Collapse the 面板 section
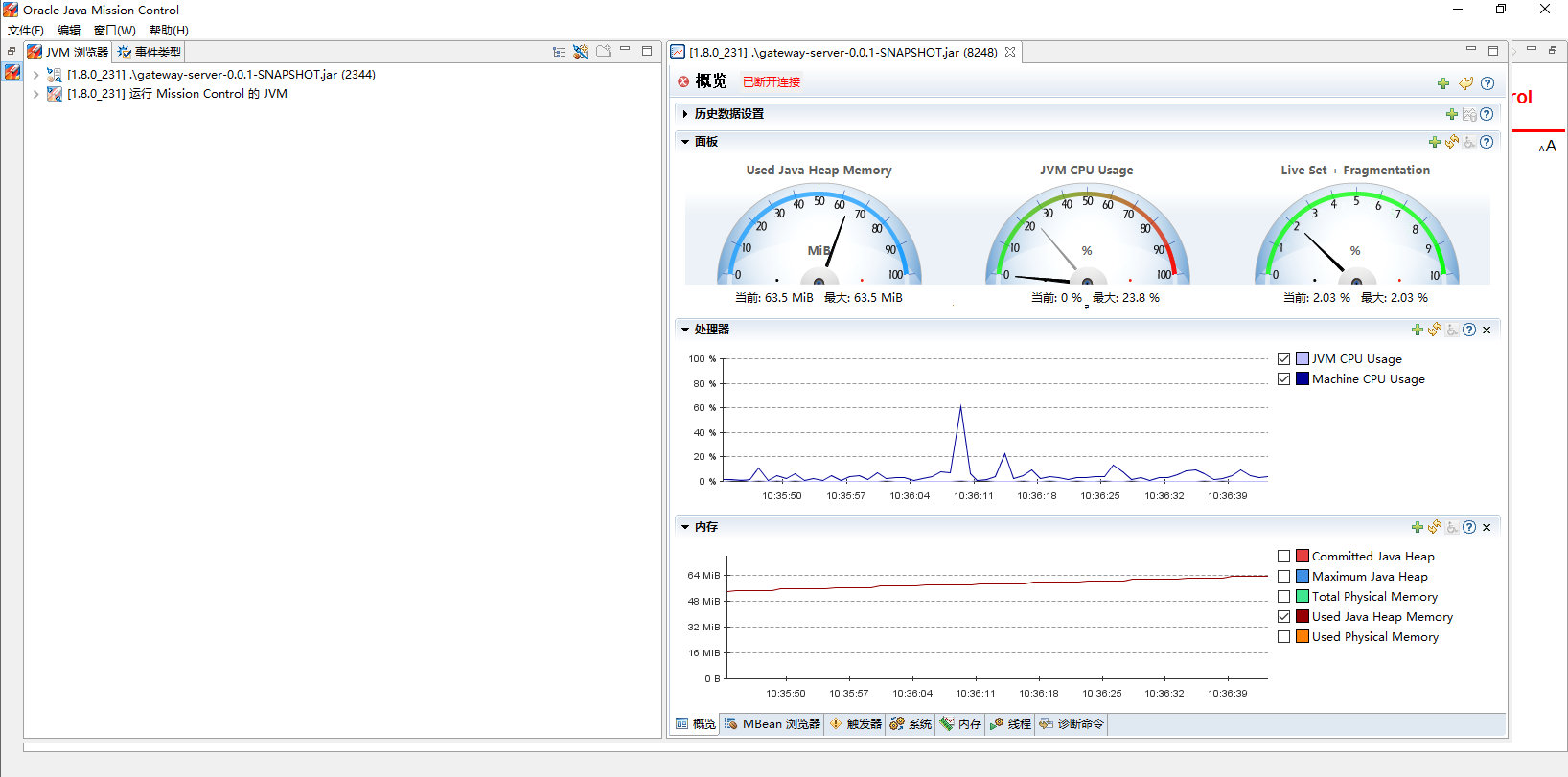 [x=685, y=142]
